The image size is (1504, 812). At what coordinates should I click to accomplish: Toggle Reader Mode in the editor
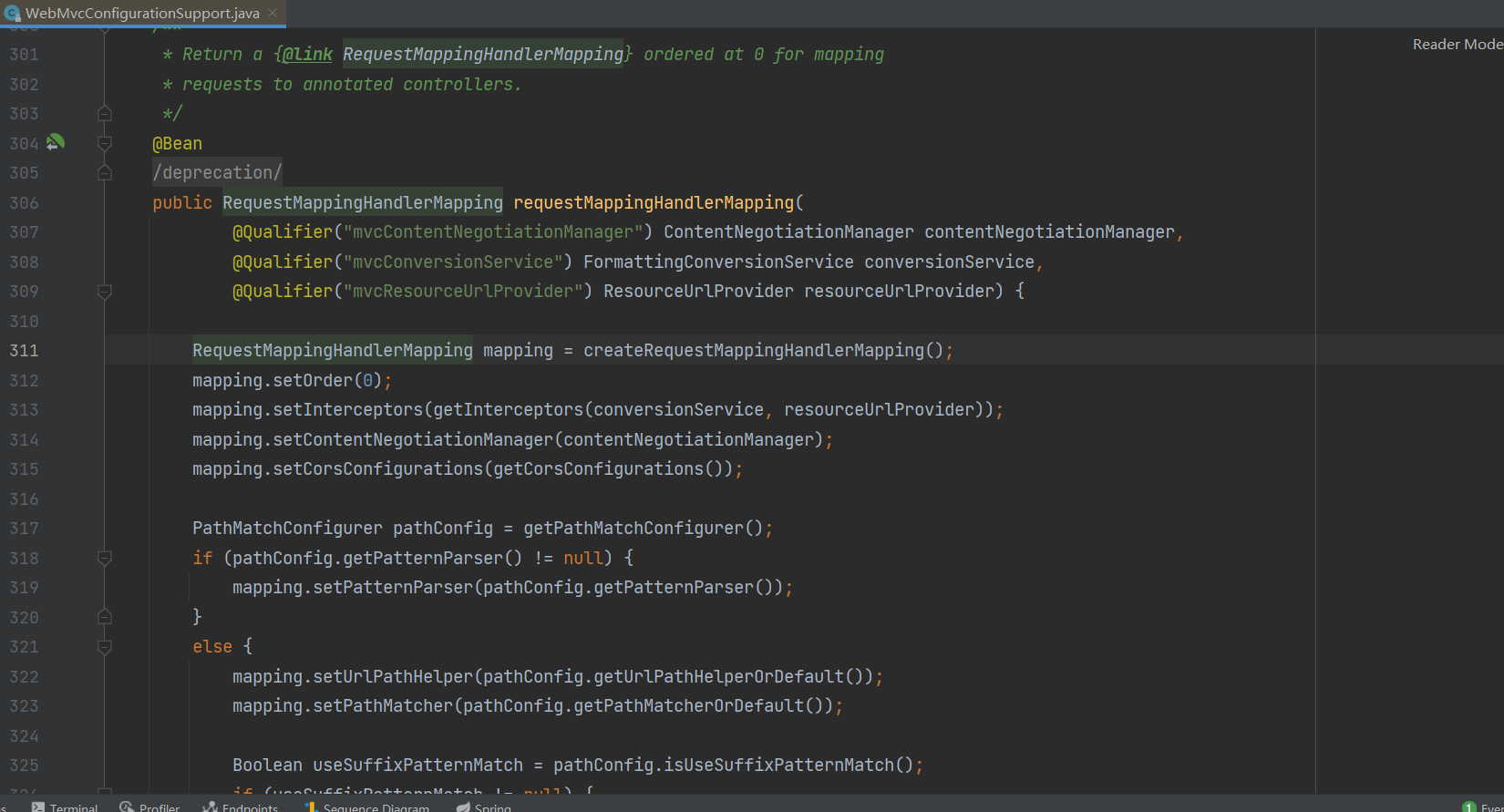[x=1458, y=44]
